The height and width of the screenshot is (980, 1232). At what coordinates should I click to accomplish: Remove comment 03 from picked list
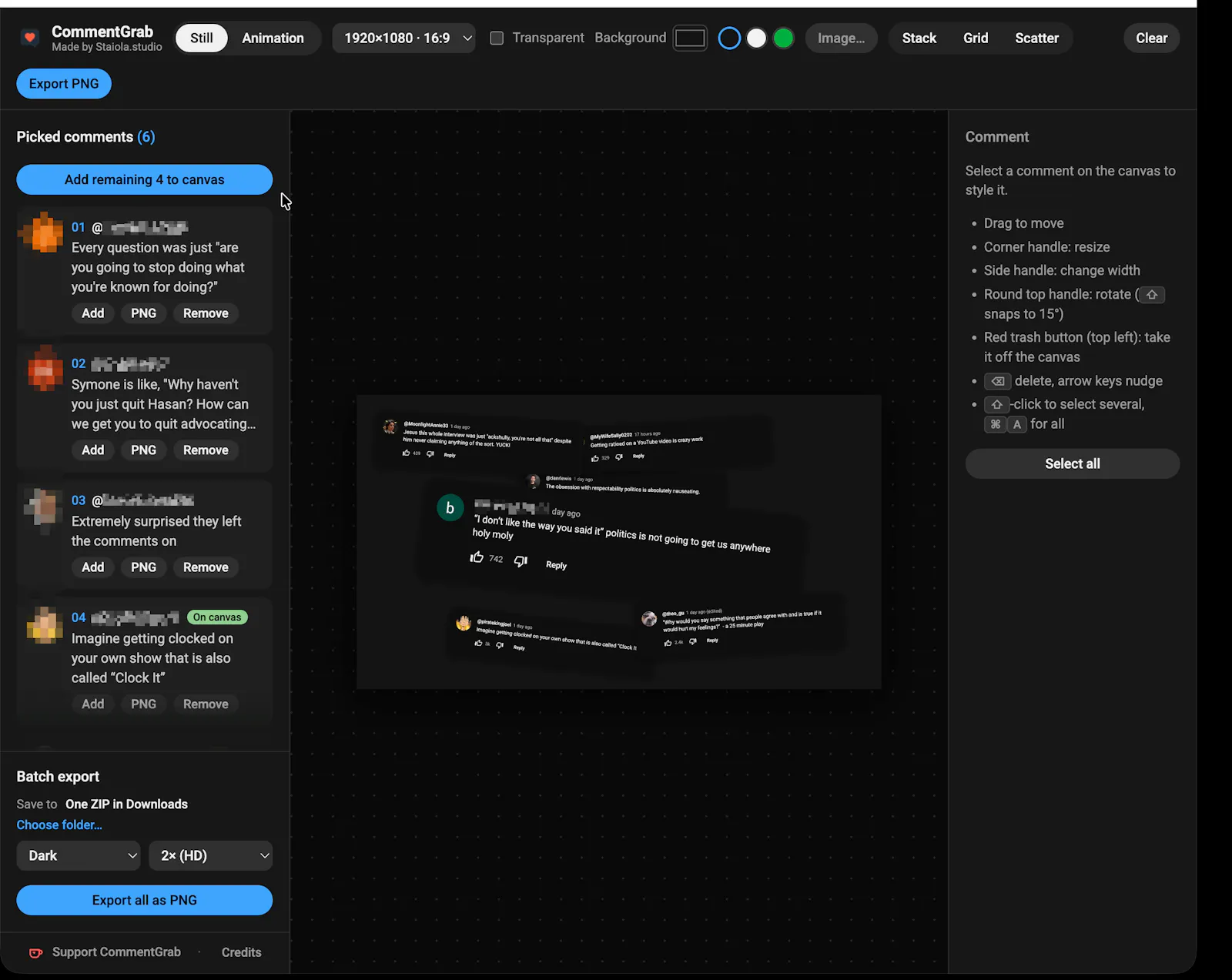[206, 567]
